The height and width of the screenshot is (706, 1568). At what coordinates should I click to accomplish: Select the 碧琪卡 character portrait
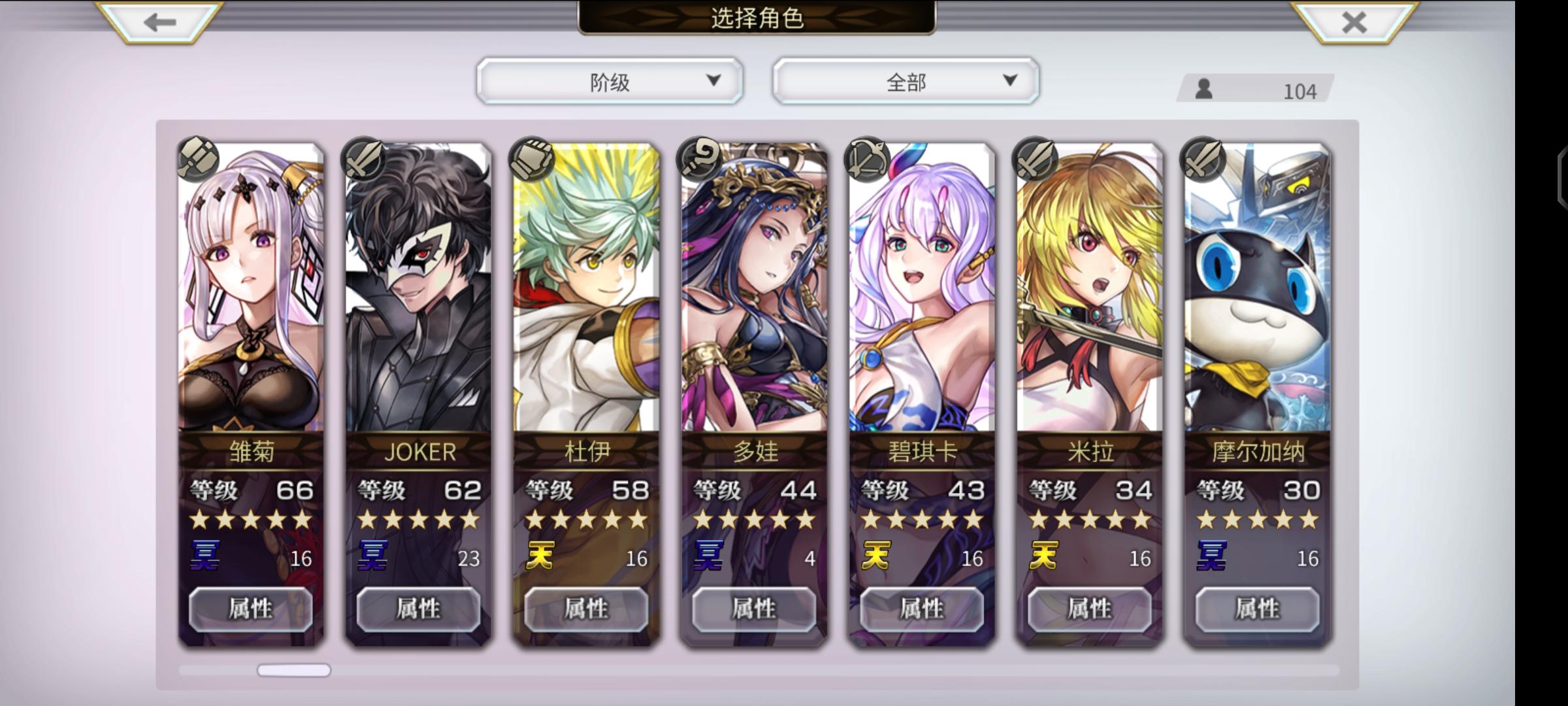point(922,288)
